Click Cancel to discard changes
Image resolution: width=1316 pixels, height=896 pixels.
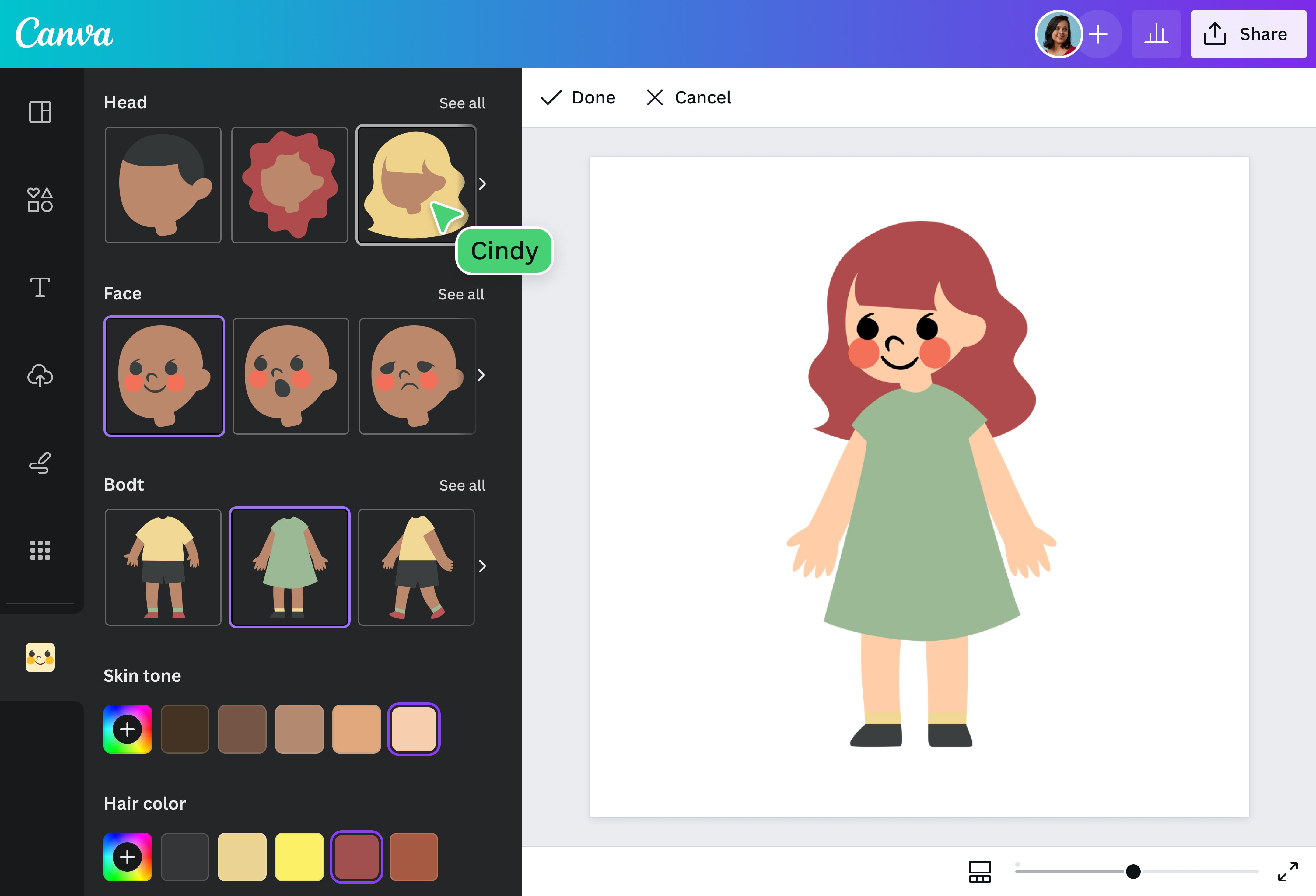tap(688, 97)
